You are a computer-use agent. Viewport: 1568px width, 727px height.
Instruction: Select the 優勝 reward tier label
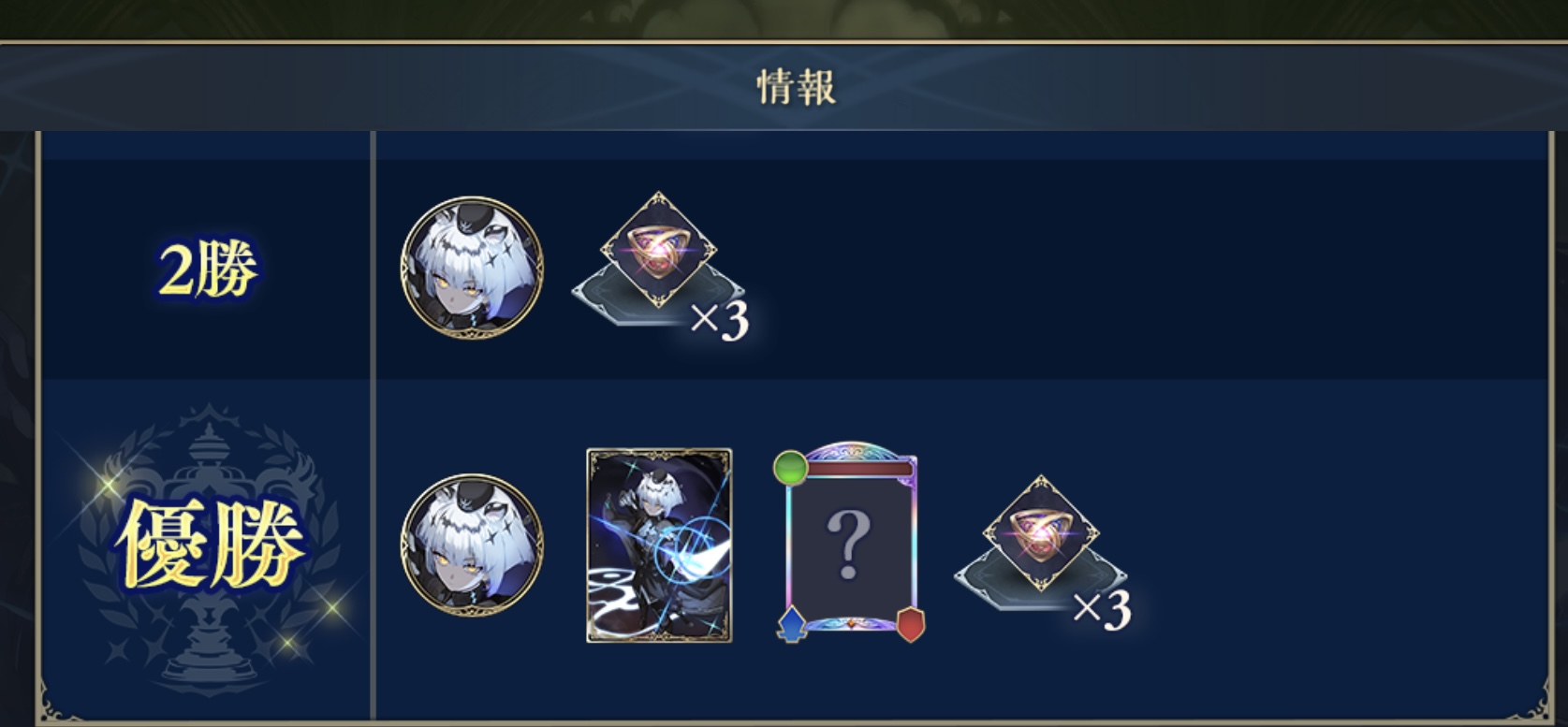click(212, 544)
